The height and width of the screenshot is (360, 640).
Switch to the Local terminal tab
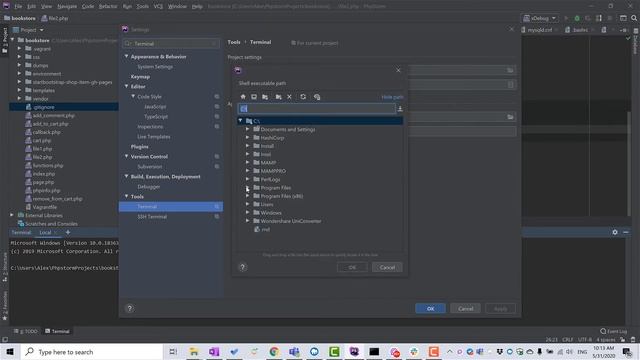click(x=45, y=232)
